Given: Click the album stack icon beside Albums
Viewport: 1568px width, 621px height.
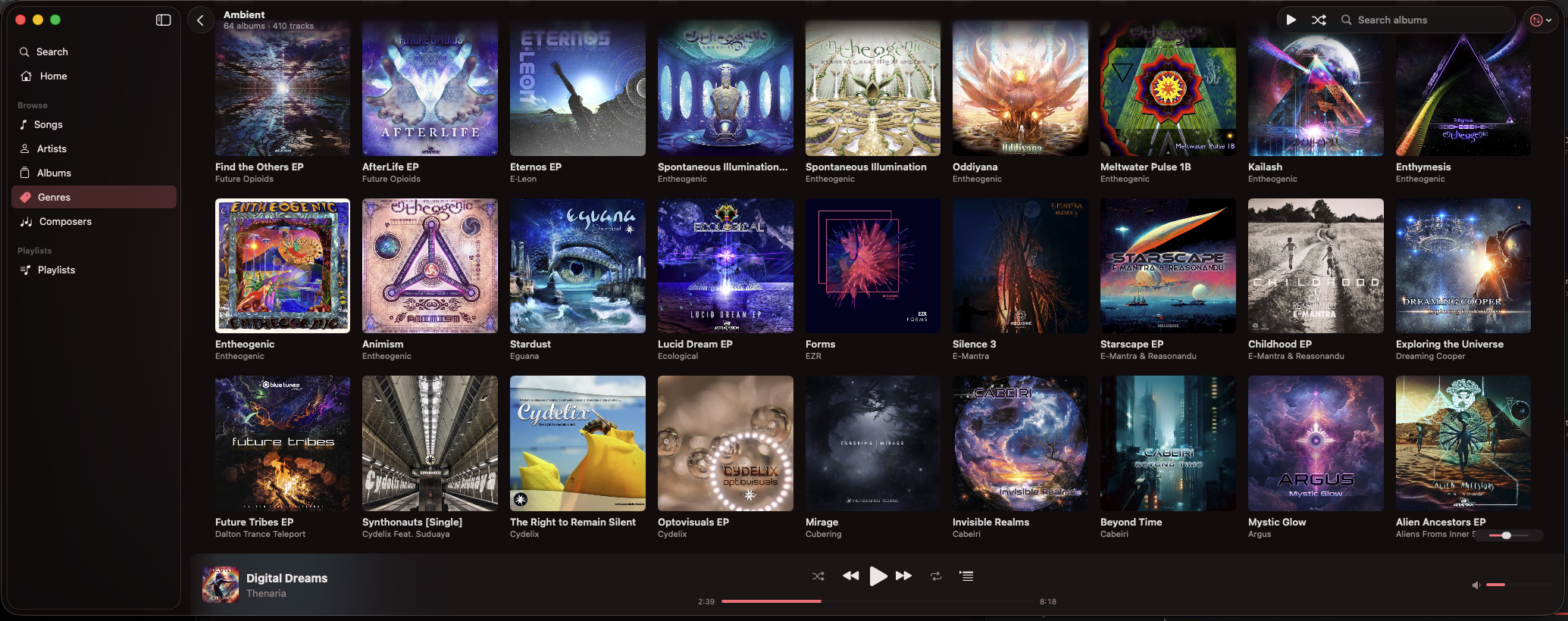Looking at the screenshot, I should (x=25, y=173).
